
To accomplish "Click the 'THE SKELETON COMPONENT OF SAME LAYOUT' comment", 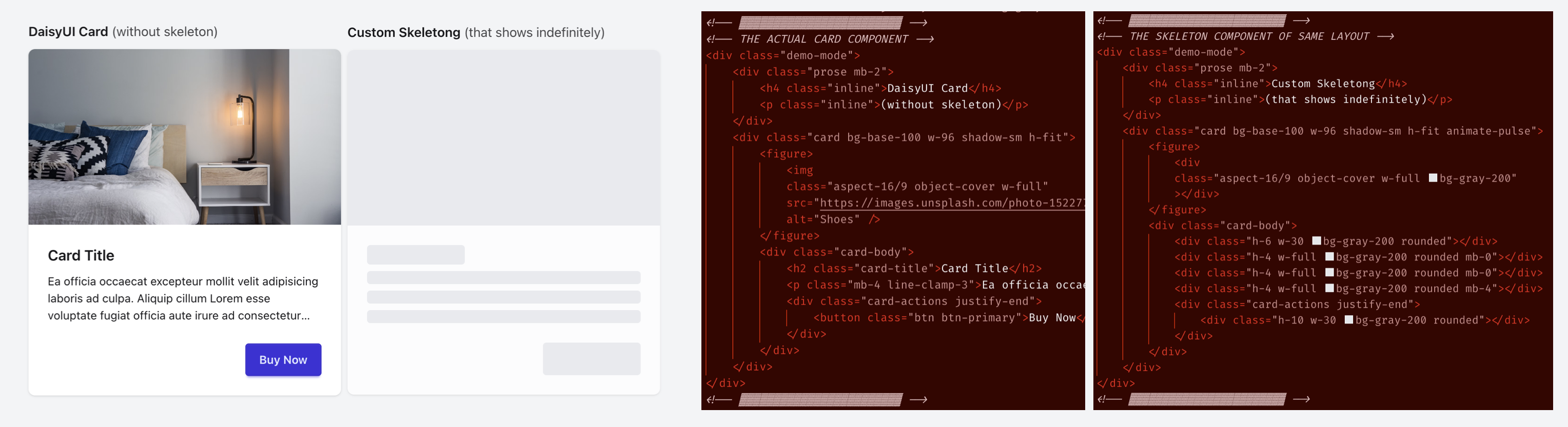I will click(x=1248, y=36).
